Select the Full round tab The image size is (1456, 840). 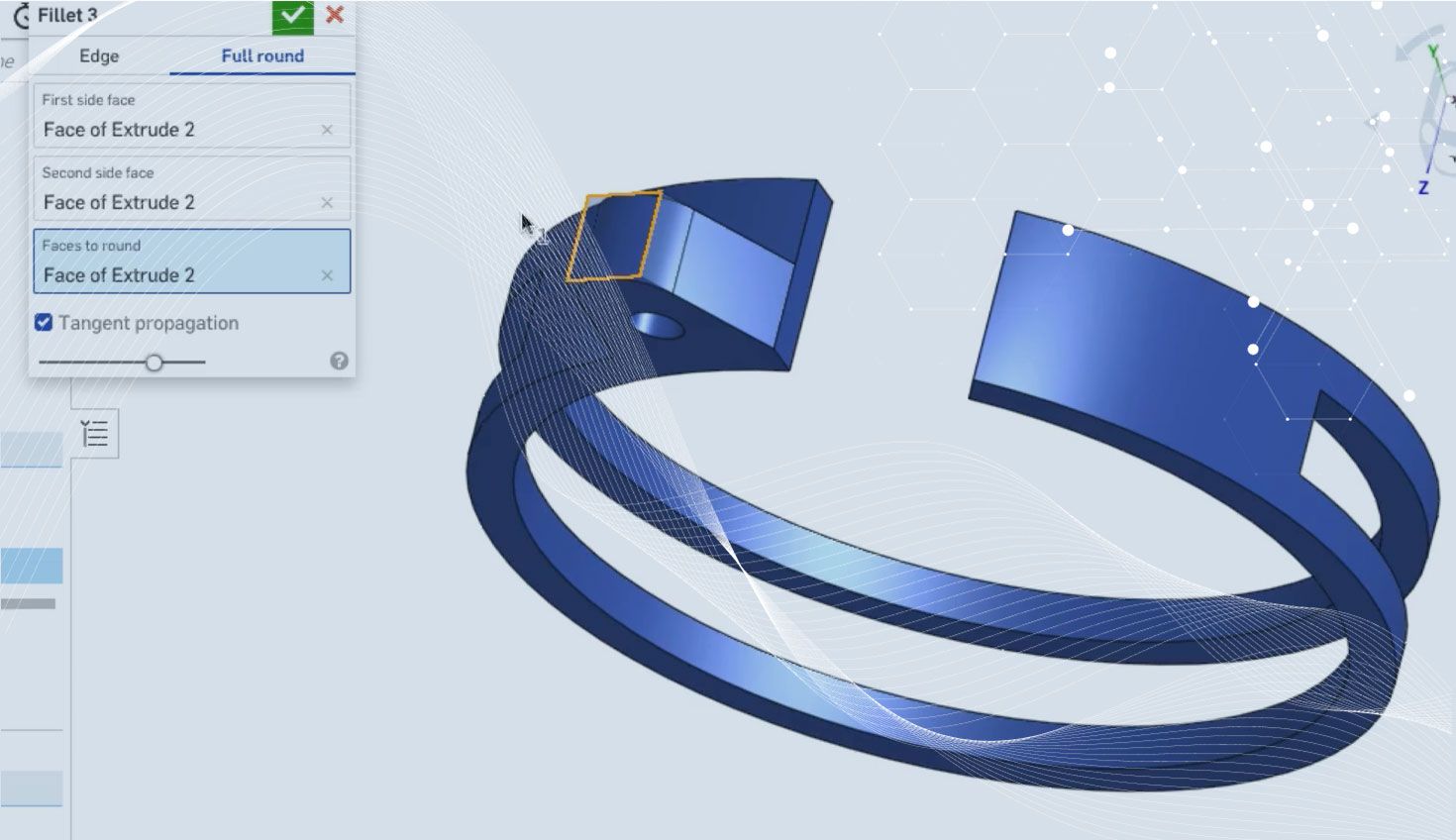coord(262,56)
